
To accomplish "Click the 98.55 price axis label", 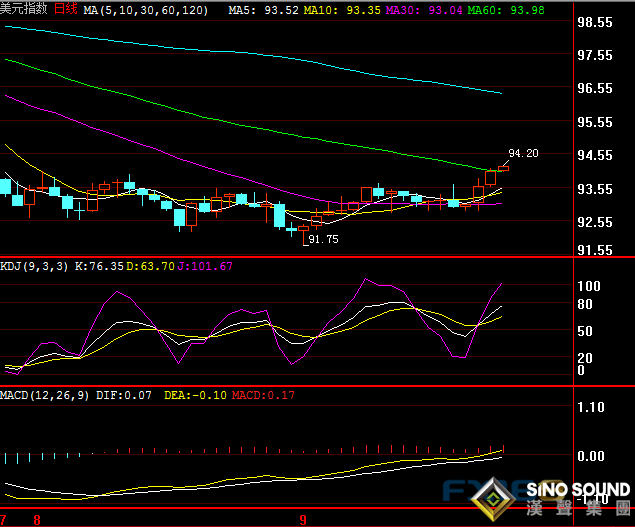I will (x=596, y=22).
